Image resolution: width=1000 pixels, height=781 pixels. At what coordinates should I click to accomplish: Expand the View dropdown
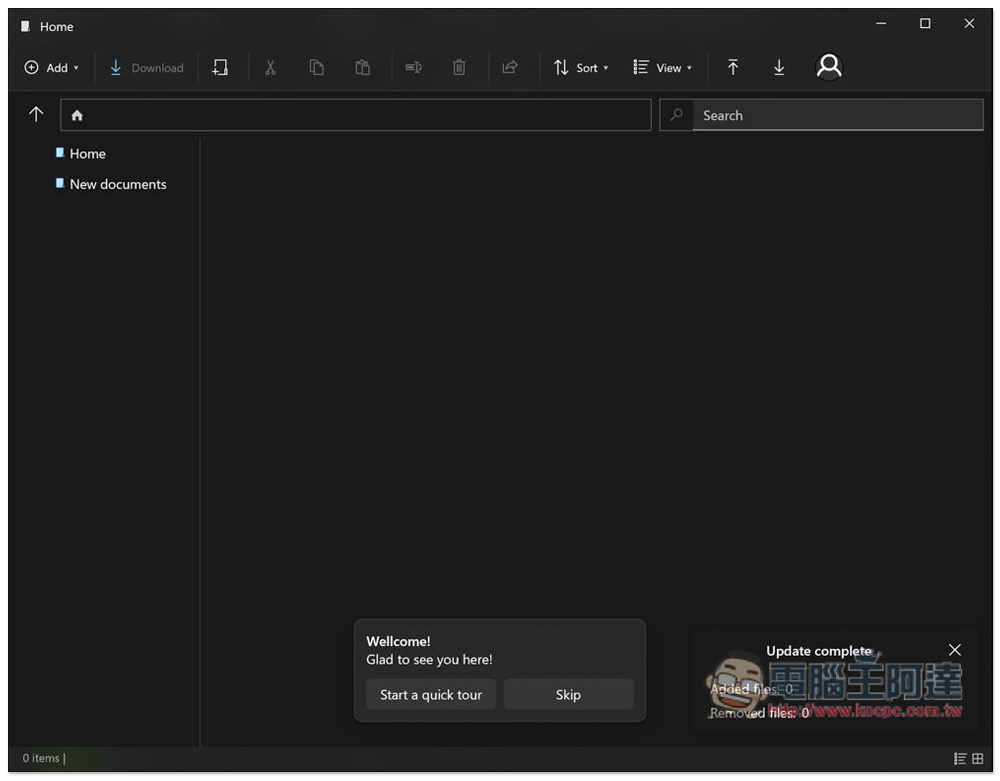662,68
